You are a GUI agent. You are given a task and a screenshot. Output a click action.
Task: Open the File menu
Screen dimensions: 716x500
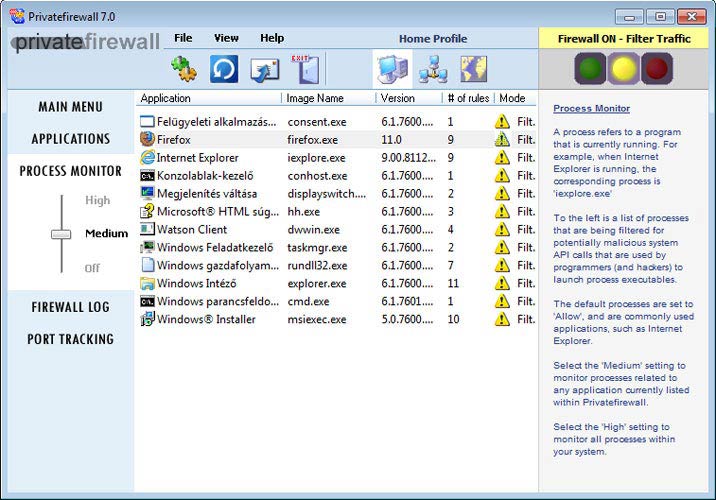click(x=183, y=38)
